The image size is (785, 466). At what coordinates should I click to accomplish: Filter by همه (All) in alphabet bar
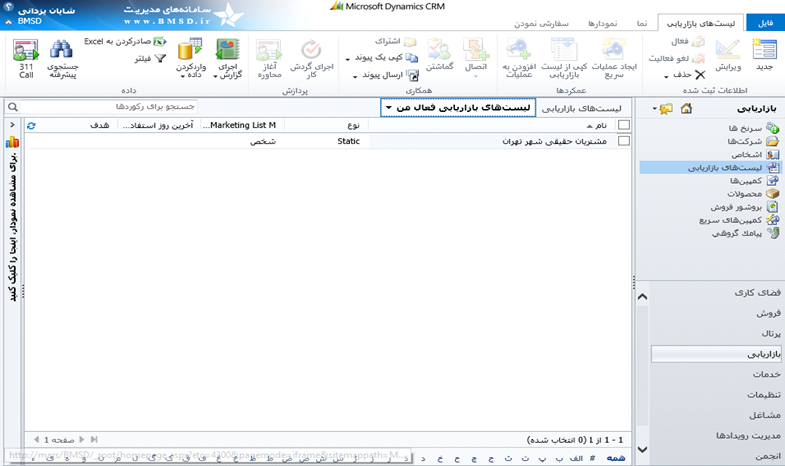[x=616, y=458]
